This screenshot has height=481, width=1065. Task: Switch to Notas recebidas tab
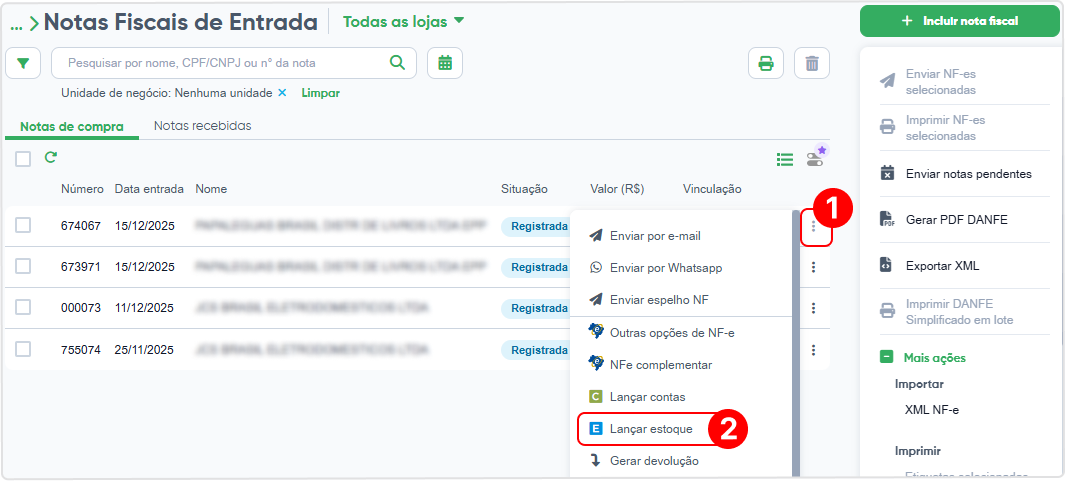202,126
